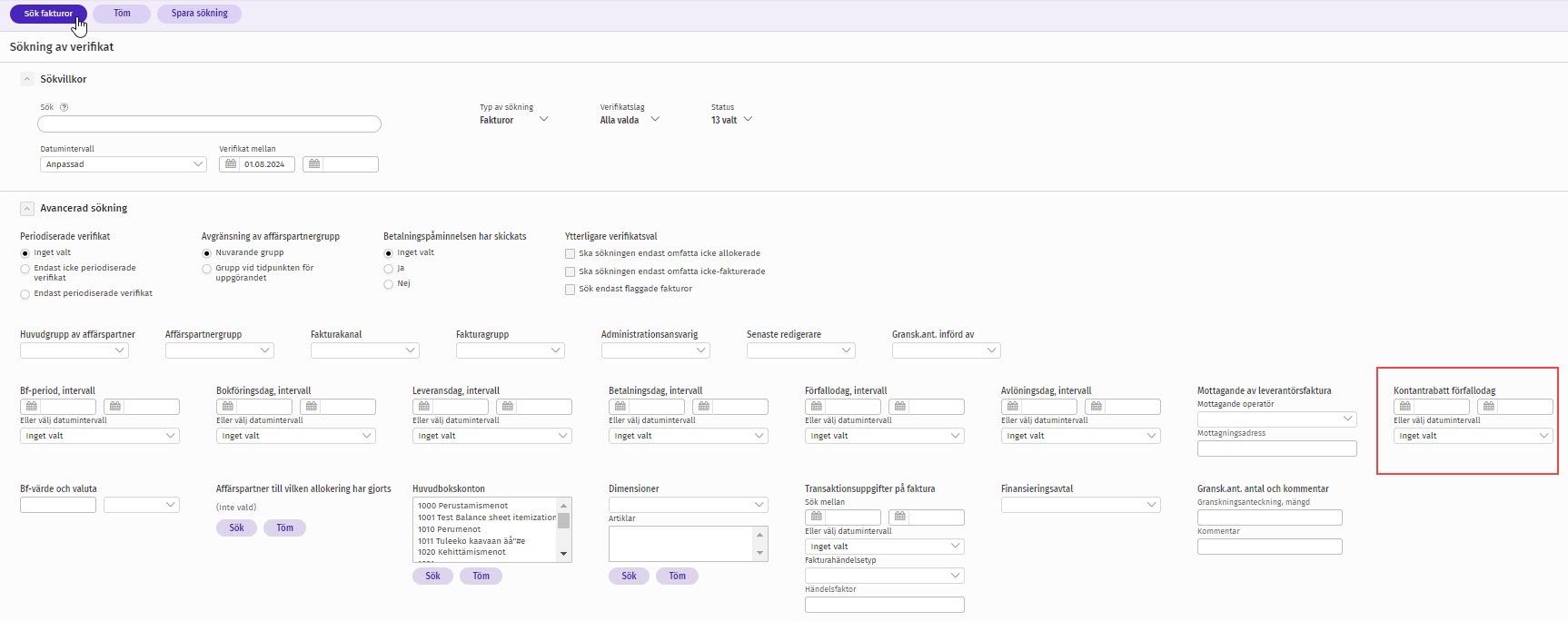Image resolution: width=1568 pixels, height=621 pixels.
Task: Collapse the Avancerad sökning section
Action: pos(27,209)
